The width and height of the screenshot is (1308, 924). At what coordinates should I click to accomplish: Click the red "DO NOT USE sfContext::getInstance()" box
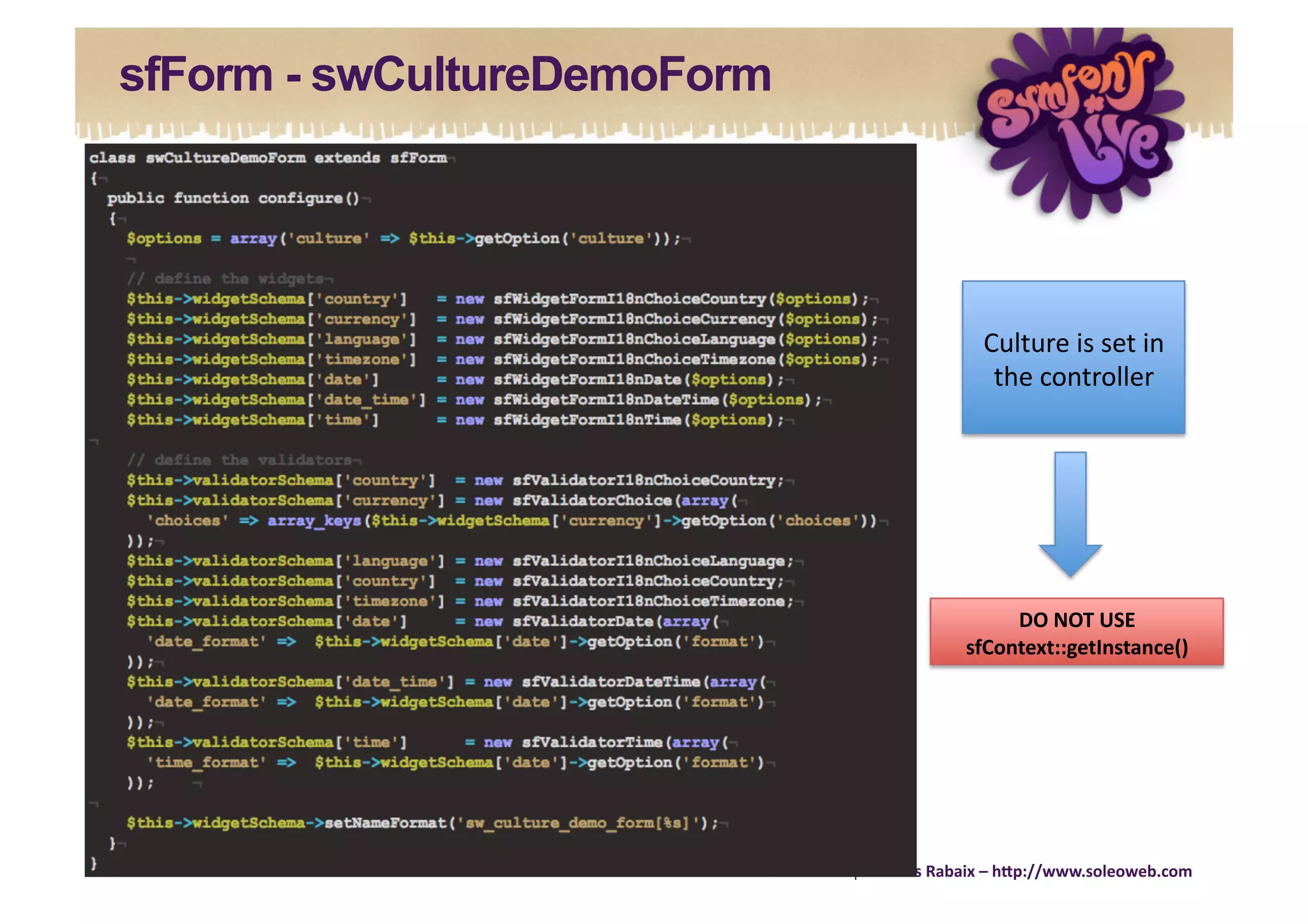pos(1076,632)
